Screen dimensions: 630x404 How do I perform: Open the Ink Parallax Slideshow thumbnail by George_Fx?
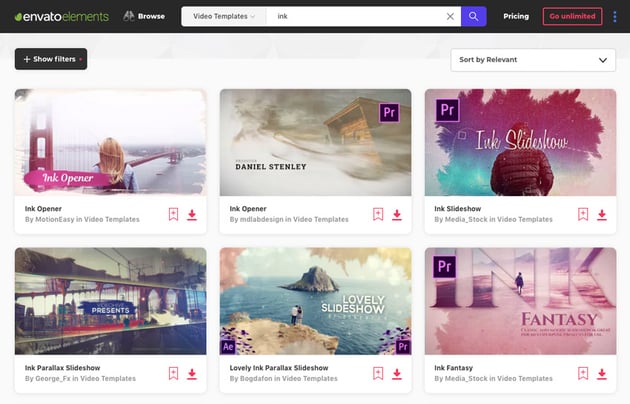pyautogui.click(x=110, y=301)
